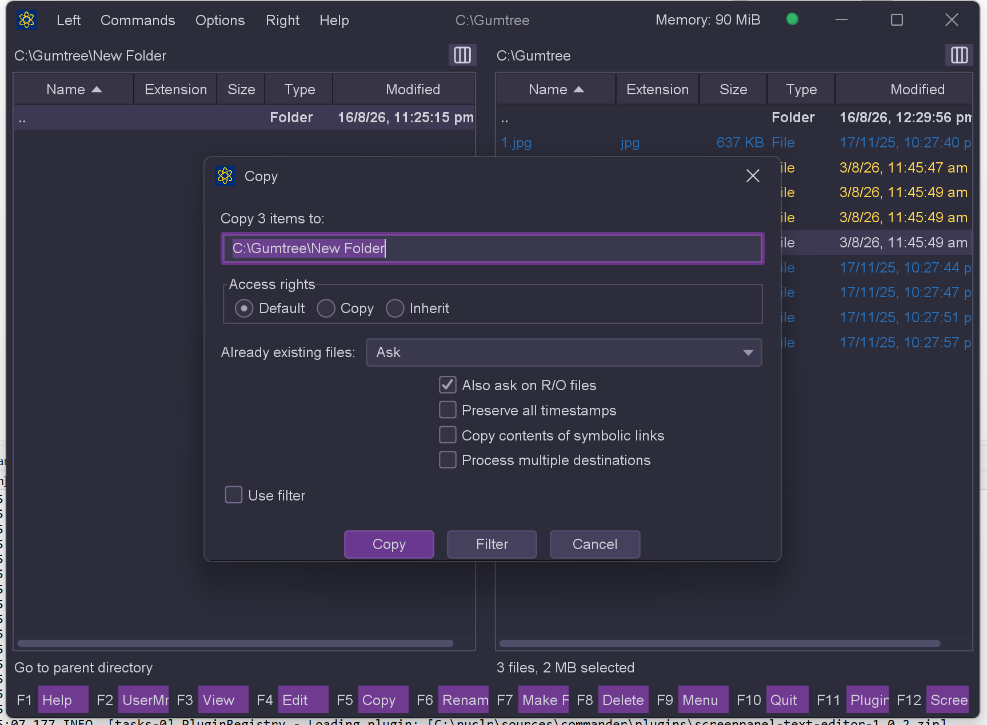Check the Use filter checkbox
The width and height of the screenshot is (987, 725).
point(234,495)
